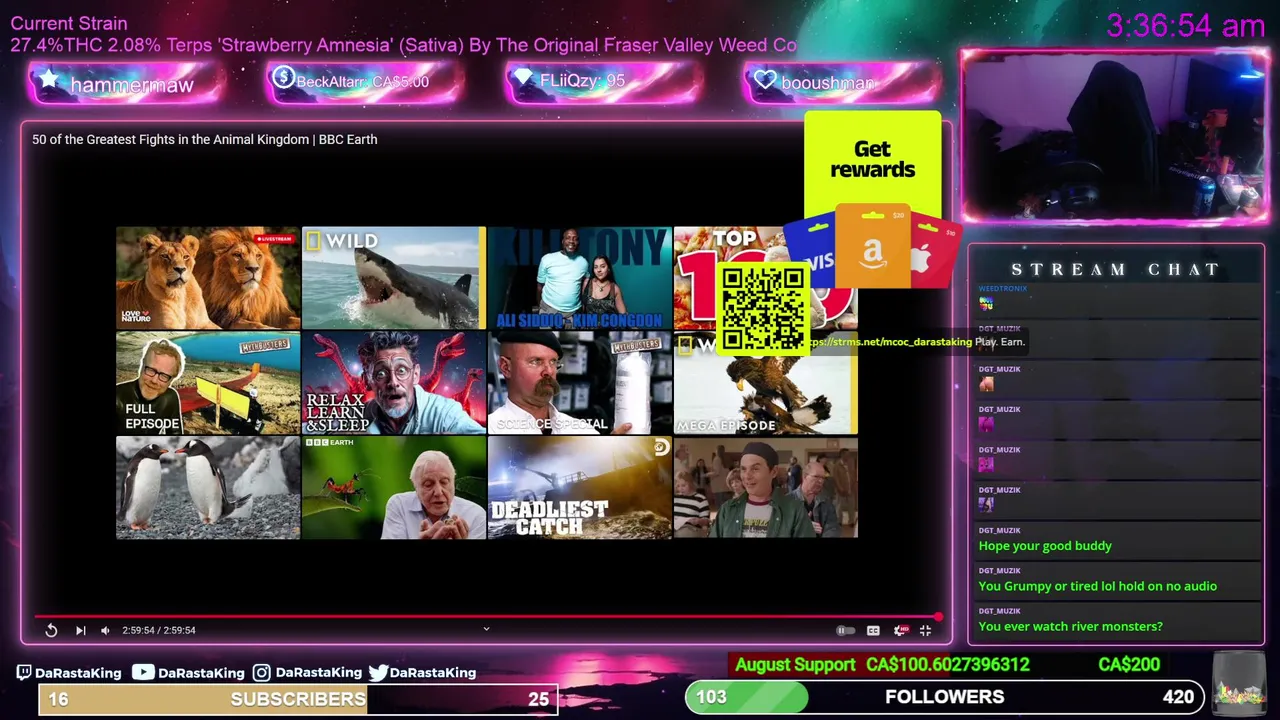The height and width of the screenshot is (720, 1280).
Task: Open the classroom movie scene thumbnail
Action: click(x=766, y=488)
